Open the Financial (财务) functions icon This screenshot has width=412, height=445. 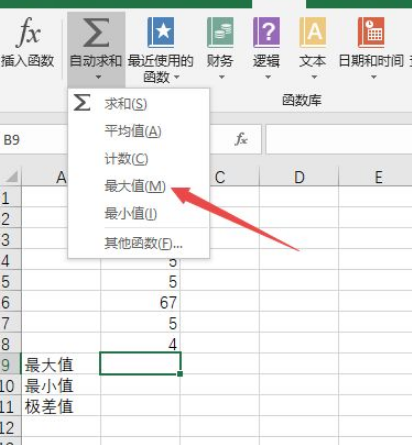[220, 32]
